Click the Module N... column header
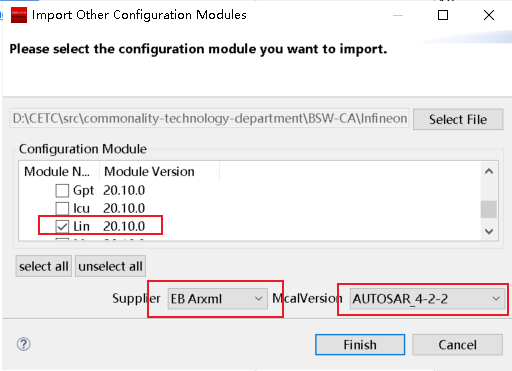This screenshot has height=371, width=512. pos(59,171)
